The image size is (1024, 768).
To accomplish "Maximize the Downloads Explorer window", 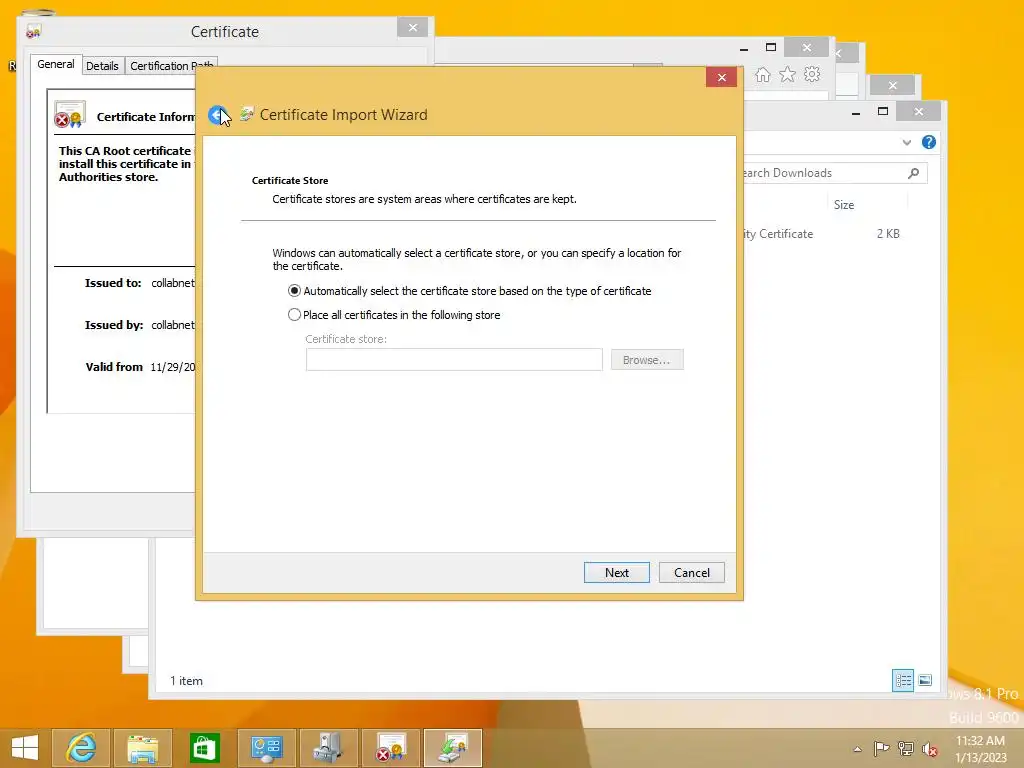I will point(883,112).
